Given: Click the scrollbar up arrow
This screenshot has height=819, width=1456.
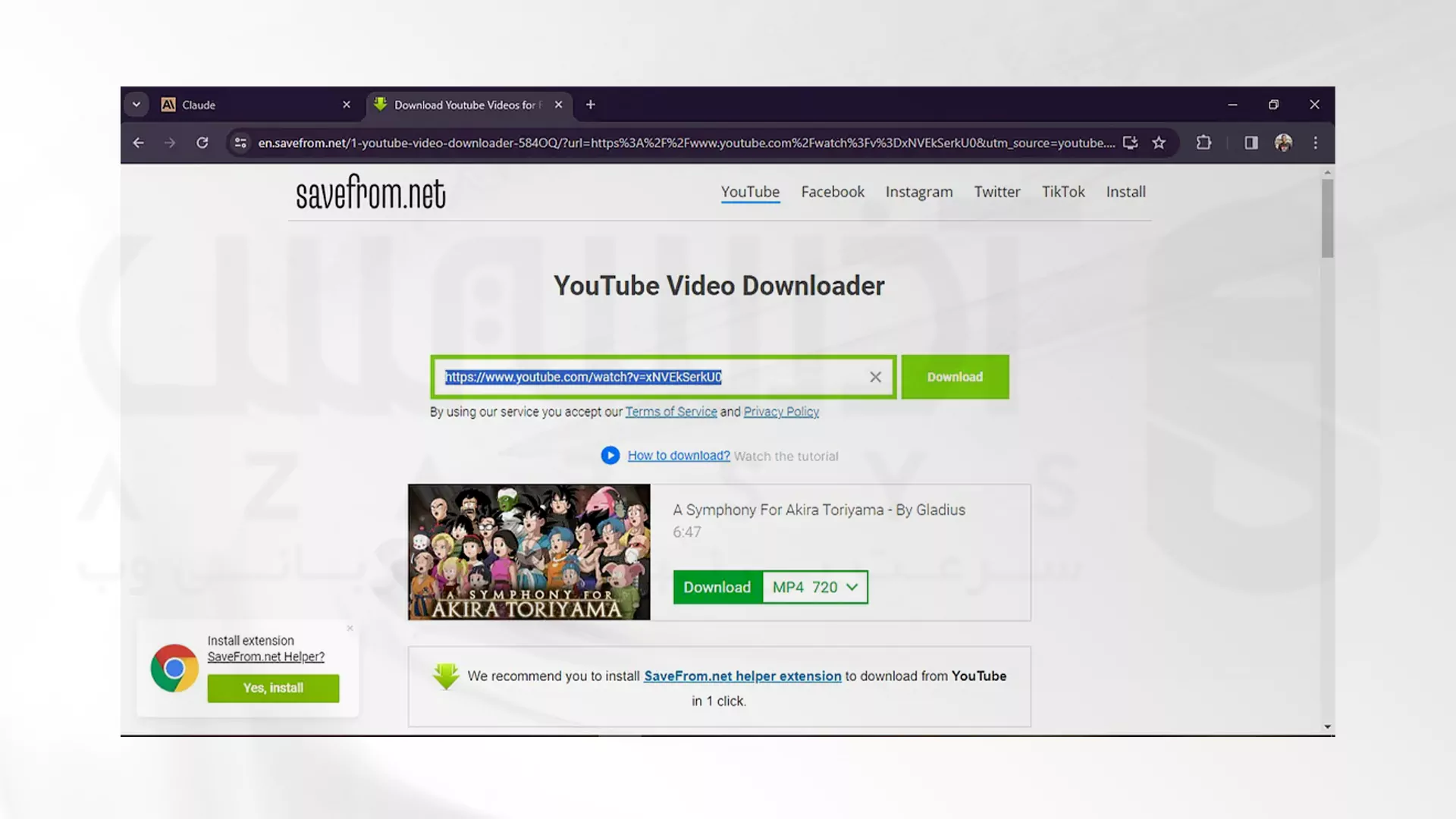Looking at the screenshot, I should (x=1327, y=172).
